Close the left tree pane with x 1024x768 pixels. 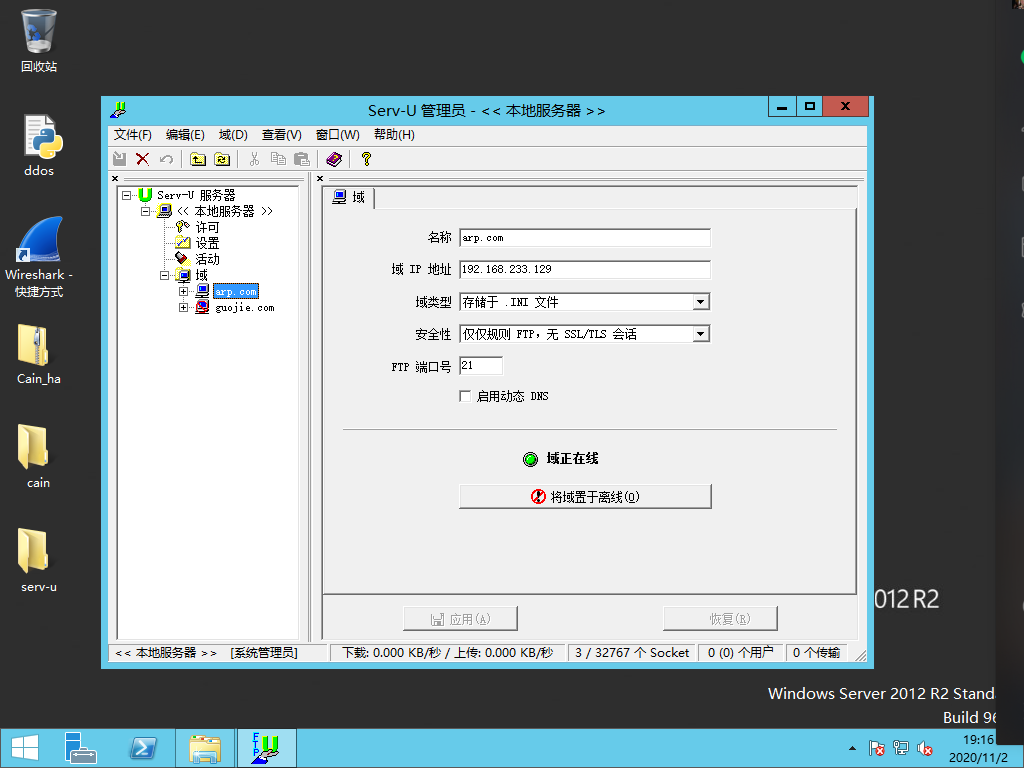(x=115, y=178)
